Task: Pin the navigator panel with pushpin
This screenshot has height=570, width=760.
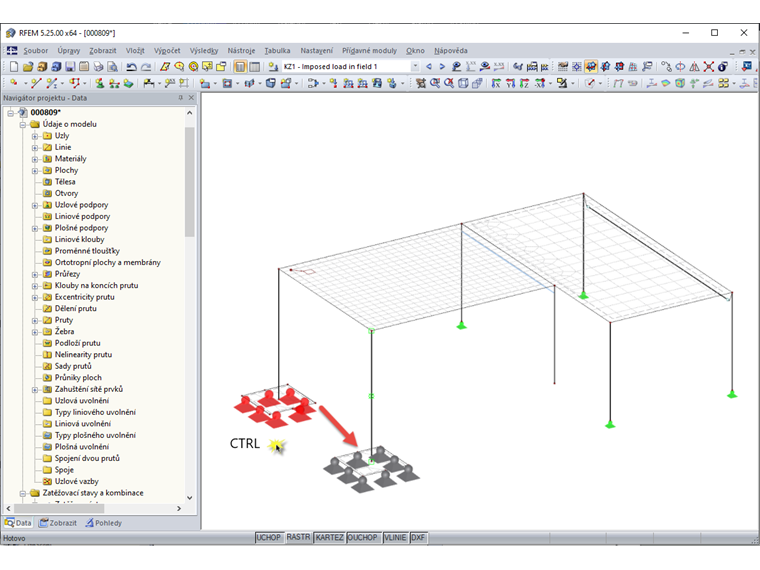Action: point(180,98)
